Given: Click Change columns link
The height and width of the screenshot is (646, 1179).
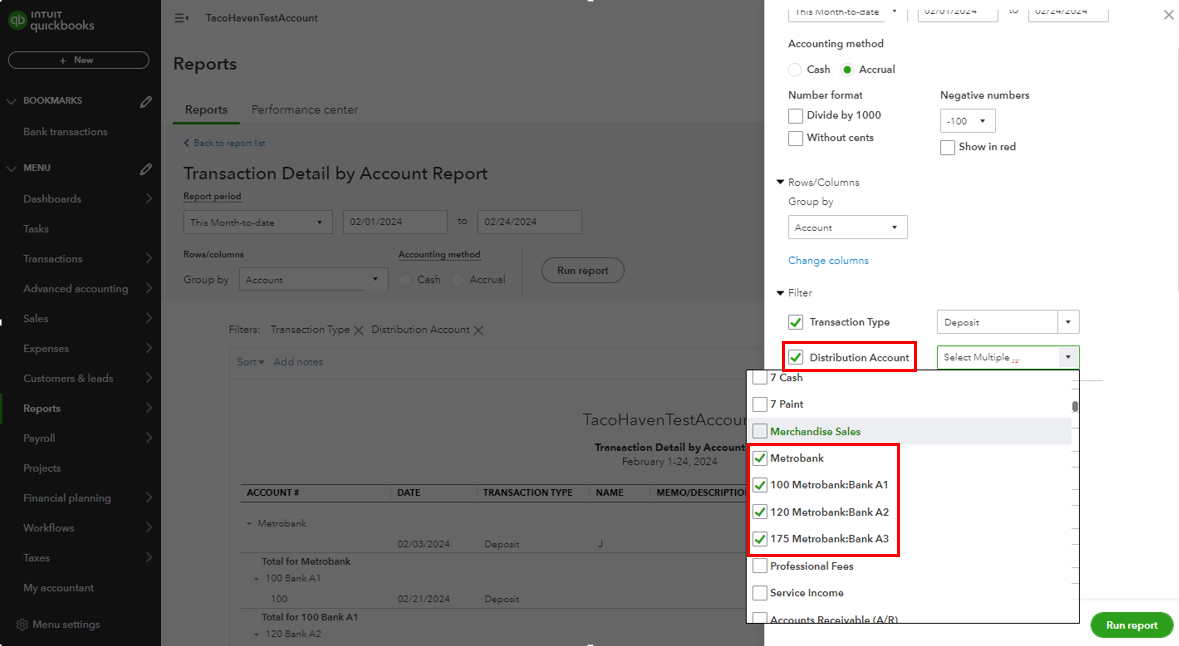Looking at the screenshot, I should [828, 260].
